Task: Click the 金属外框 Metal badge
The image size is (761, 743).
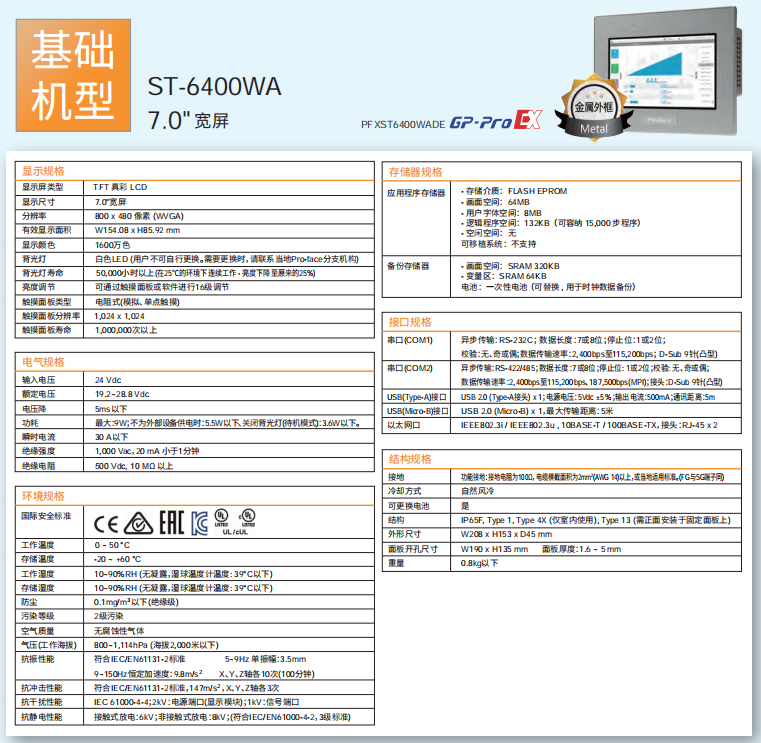Action: click(x=594, y=109)
